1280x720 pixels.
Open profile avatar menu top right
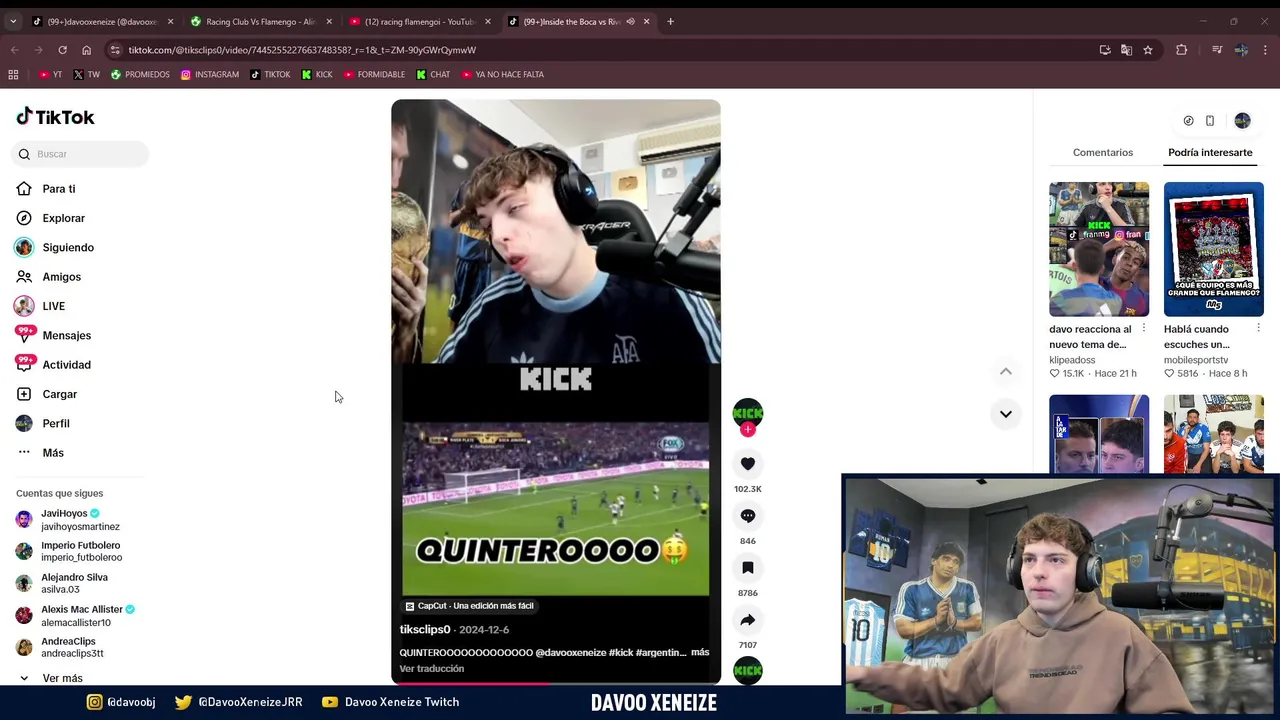(x=1242, y=121)
